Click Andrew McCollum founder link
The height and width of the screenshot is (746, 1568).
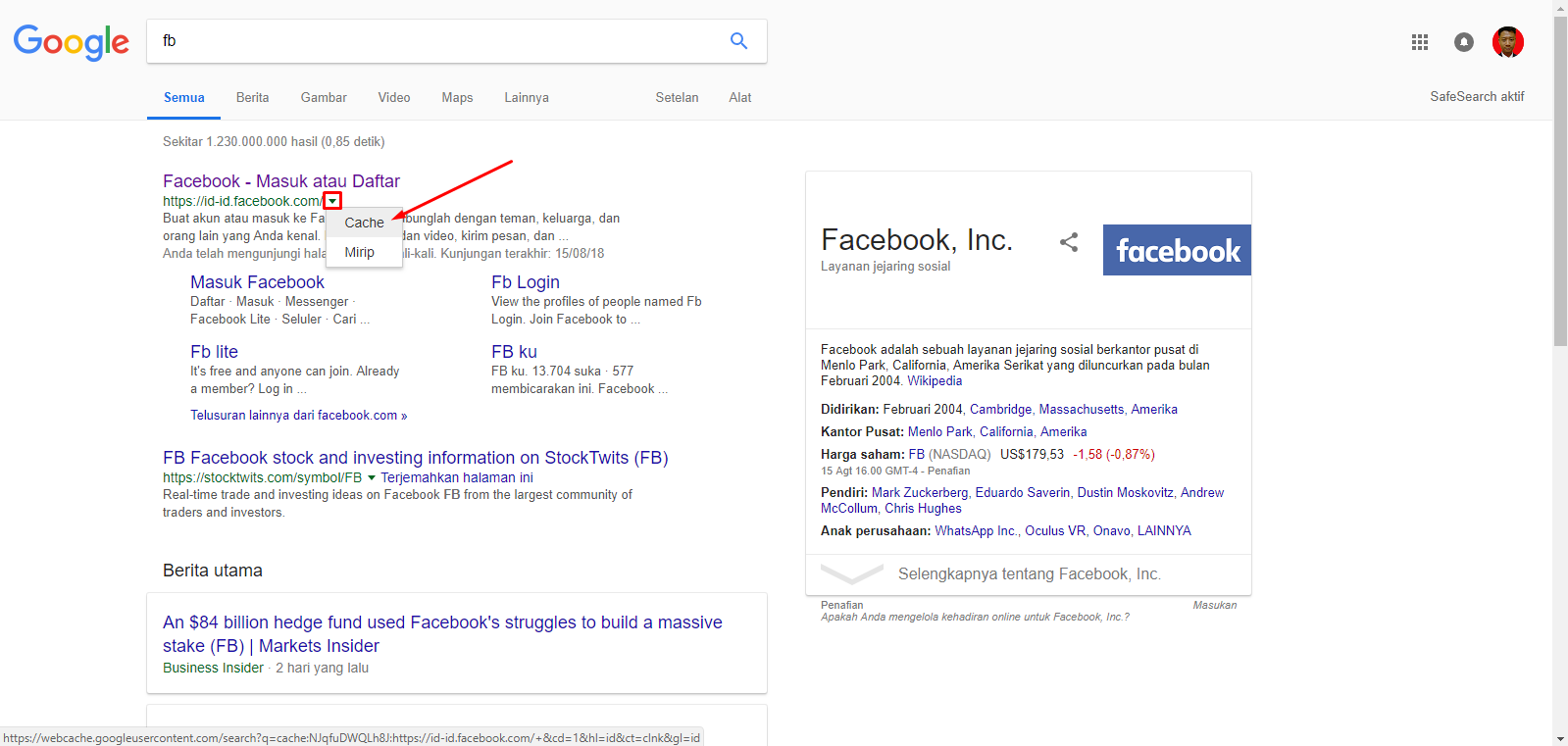(1023, 501)
